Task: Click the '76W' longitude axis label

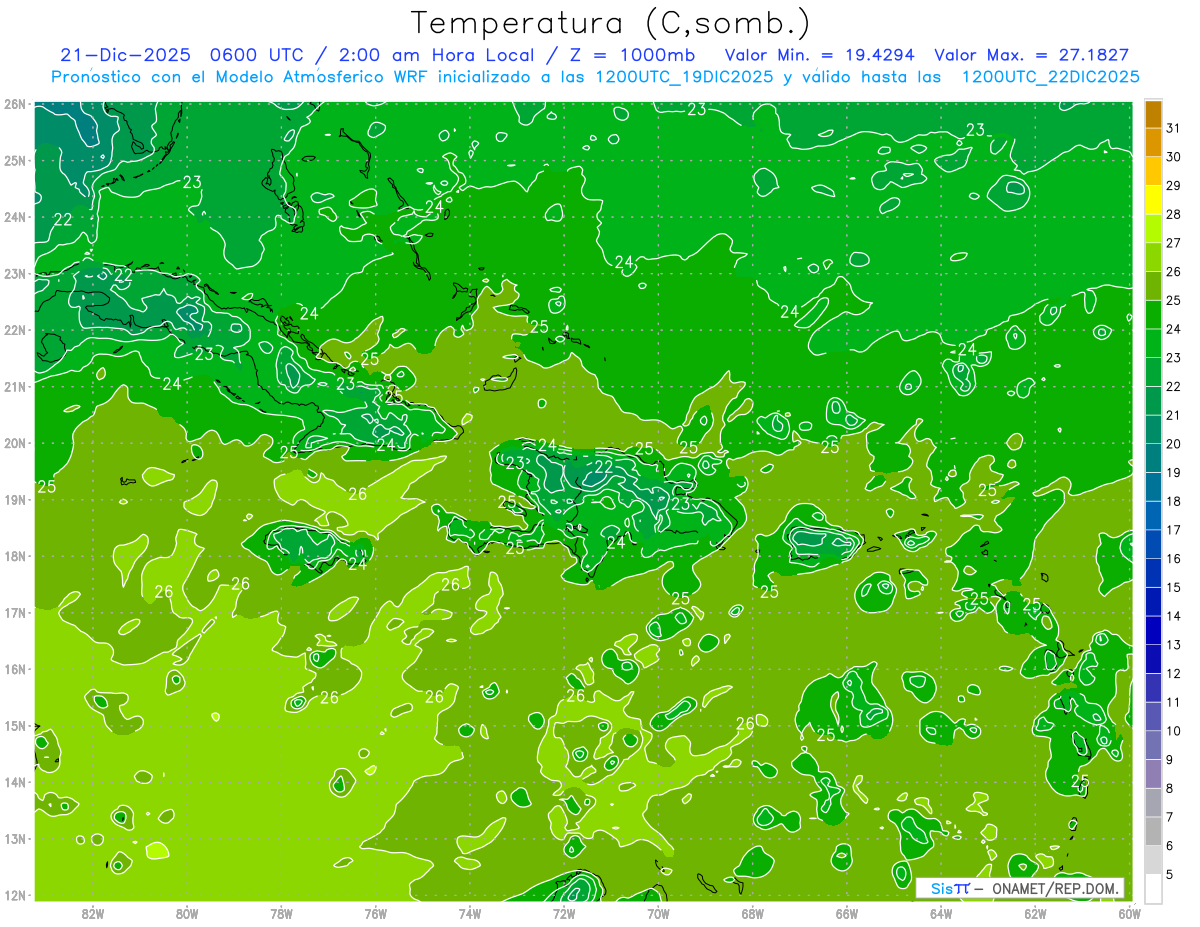Action: (375, 913)
